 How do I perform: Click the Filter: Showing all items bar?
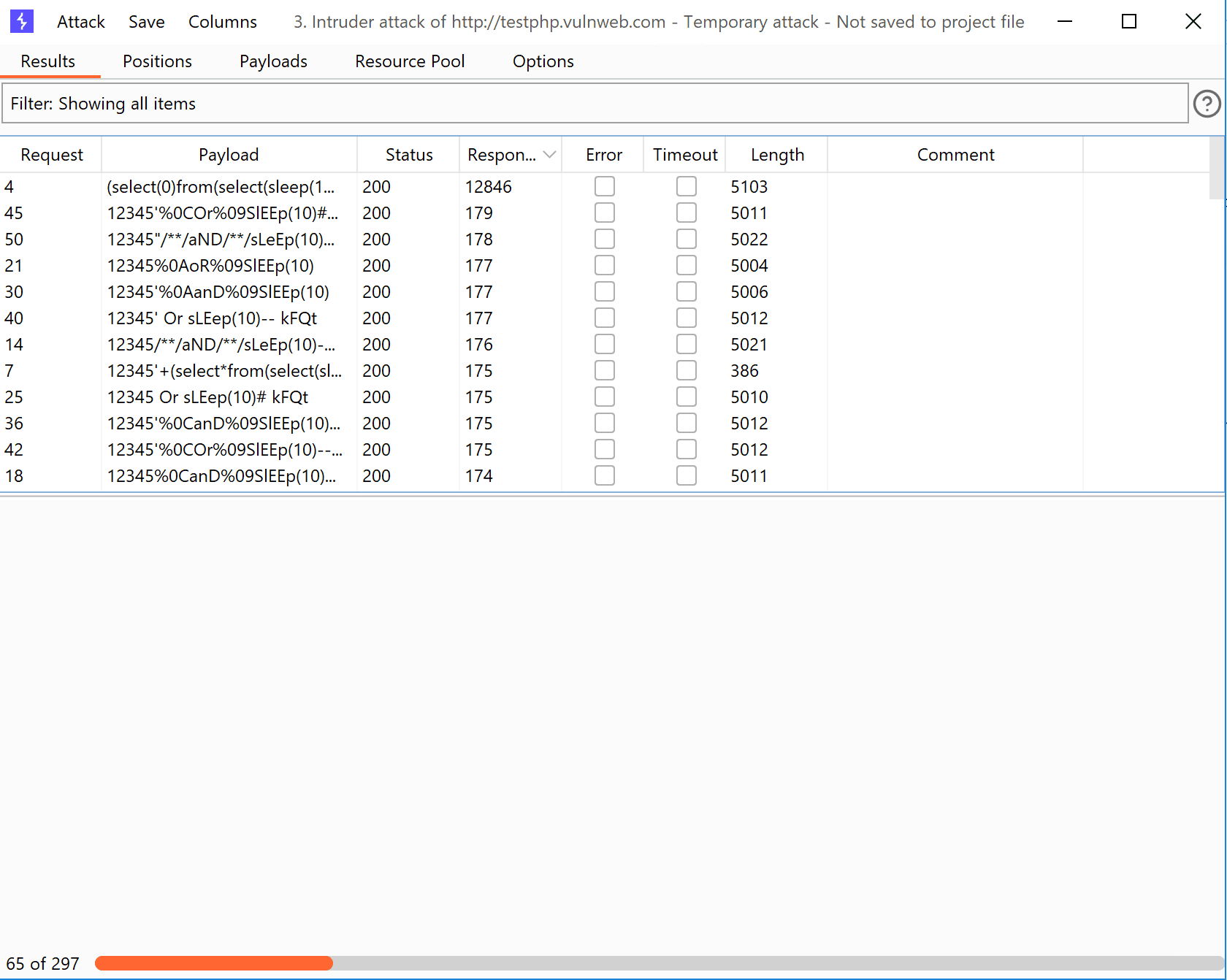click(595, 104)
